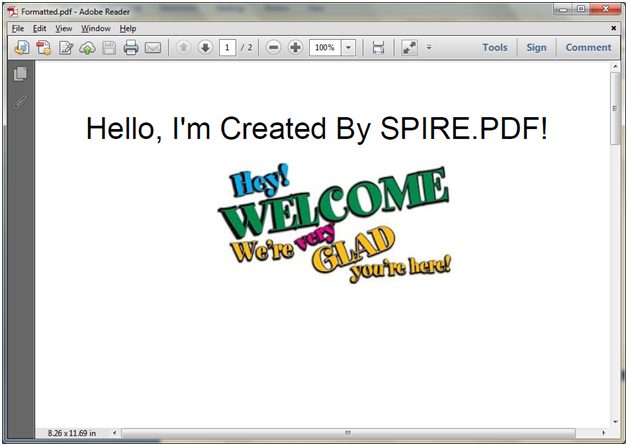Image resolution: width=628 pixels, height=446 pixels.
Task: Open Page Thumbnails panel in sidebar
Action: (20, 74)
